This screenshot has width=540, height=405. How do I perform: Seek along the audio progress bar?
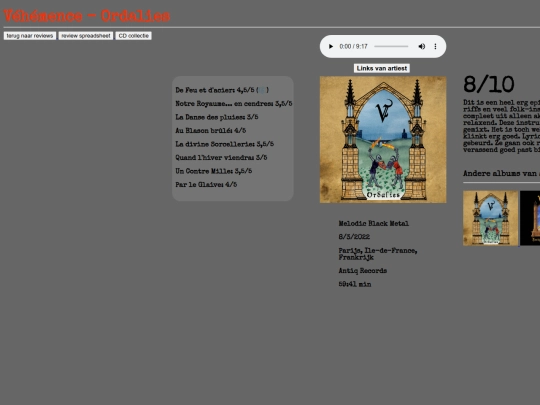pos(391,46)
